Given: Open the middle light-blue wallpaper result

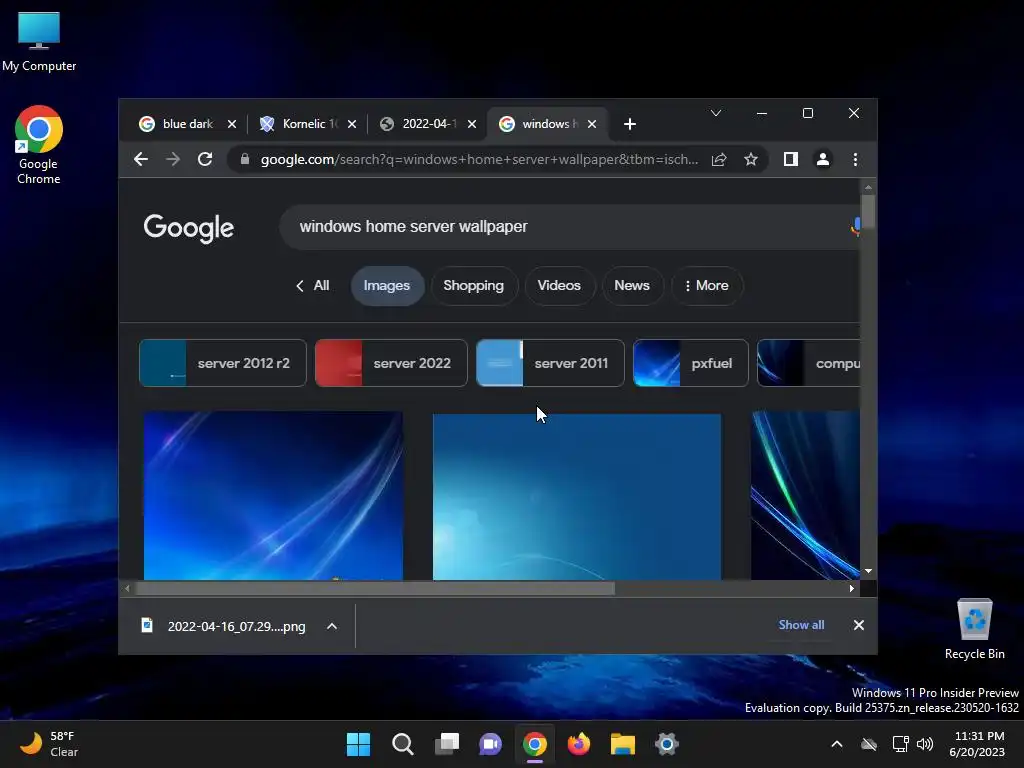Looking at the screenshot, I should click(577, 497).
